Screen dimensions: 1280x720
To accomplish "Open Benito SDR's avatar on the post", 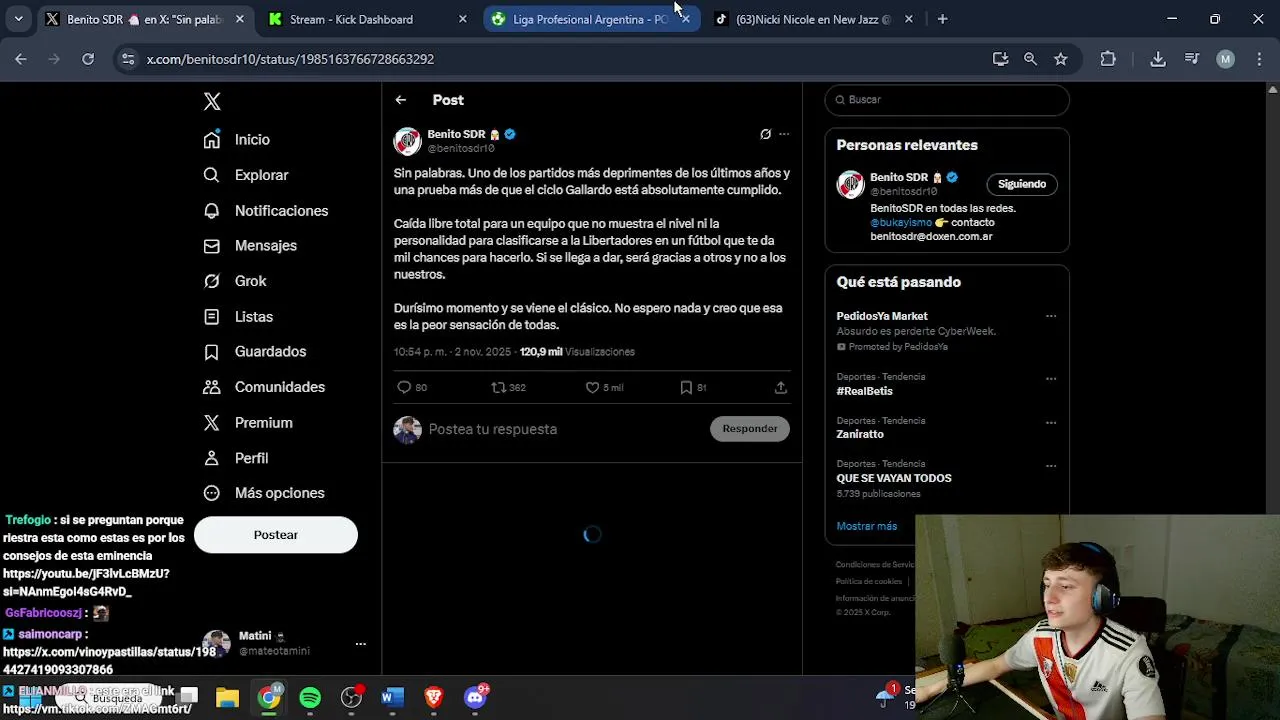I will 407,141.
